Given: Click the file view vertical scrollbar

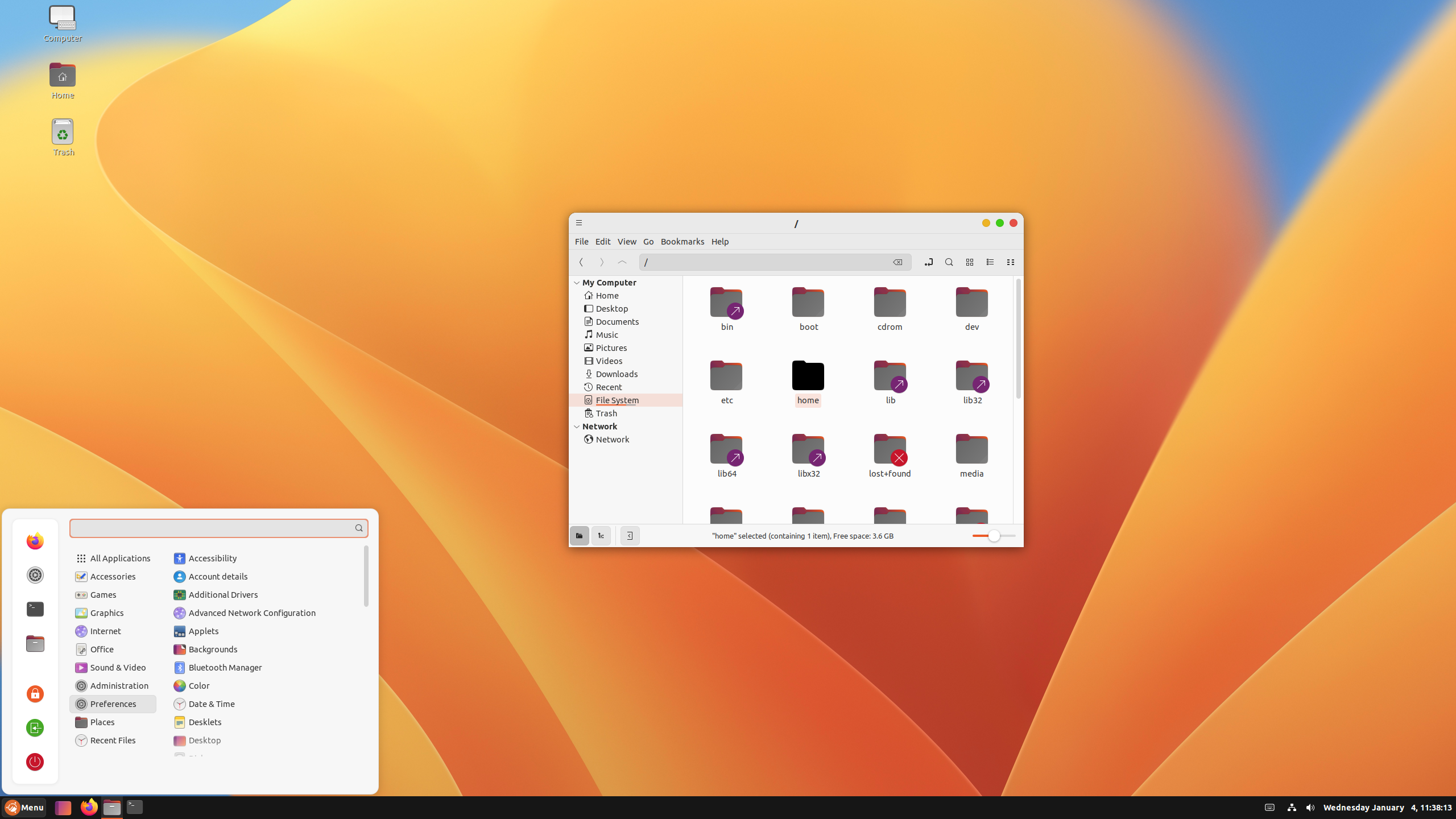Looking at the screenshot, I should (1018, 338).
